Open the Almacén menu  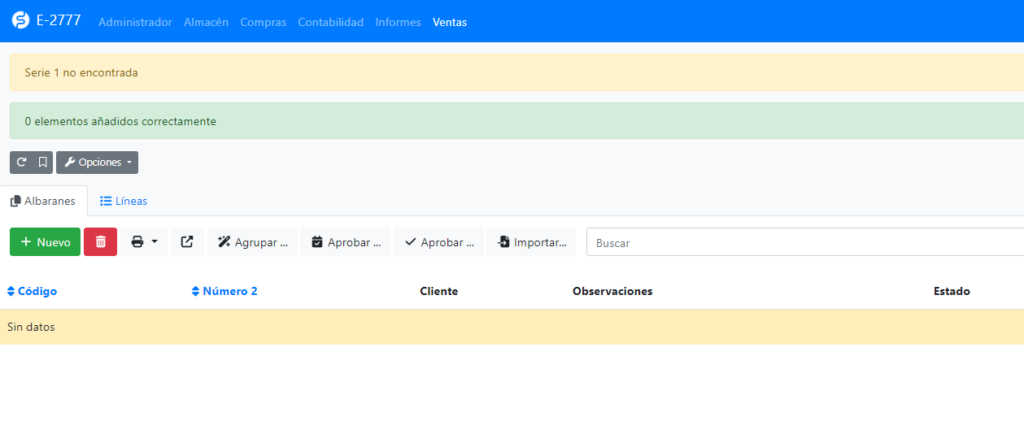coord(206,22)
